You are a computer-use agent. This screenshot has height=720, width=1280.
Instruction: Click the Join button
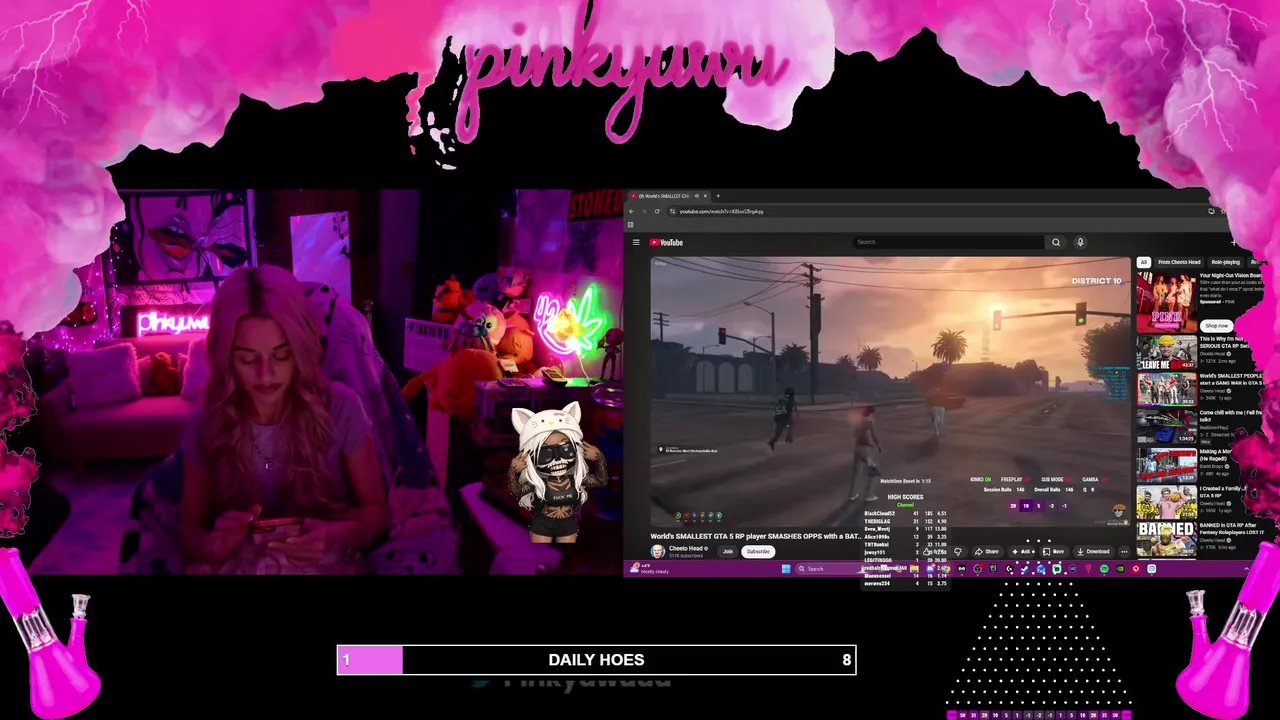(x=727, y=551)
